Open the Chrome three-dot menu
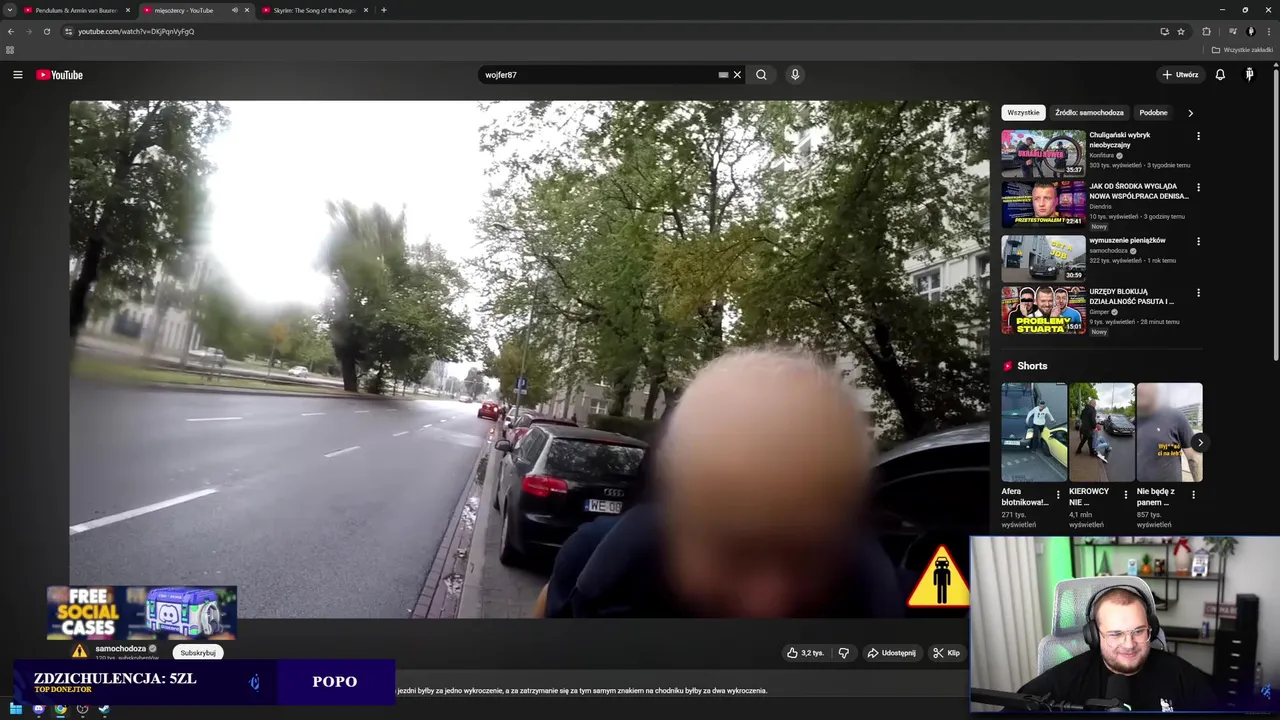This screenshot has width=1280, height=720. click(x=1268, y=31)
